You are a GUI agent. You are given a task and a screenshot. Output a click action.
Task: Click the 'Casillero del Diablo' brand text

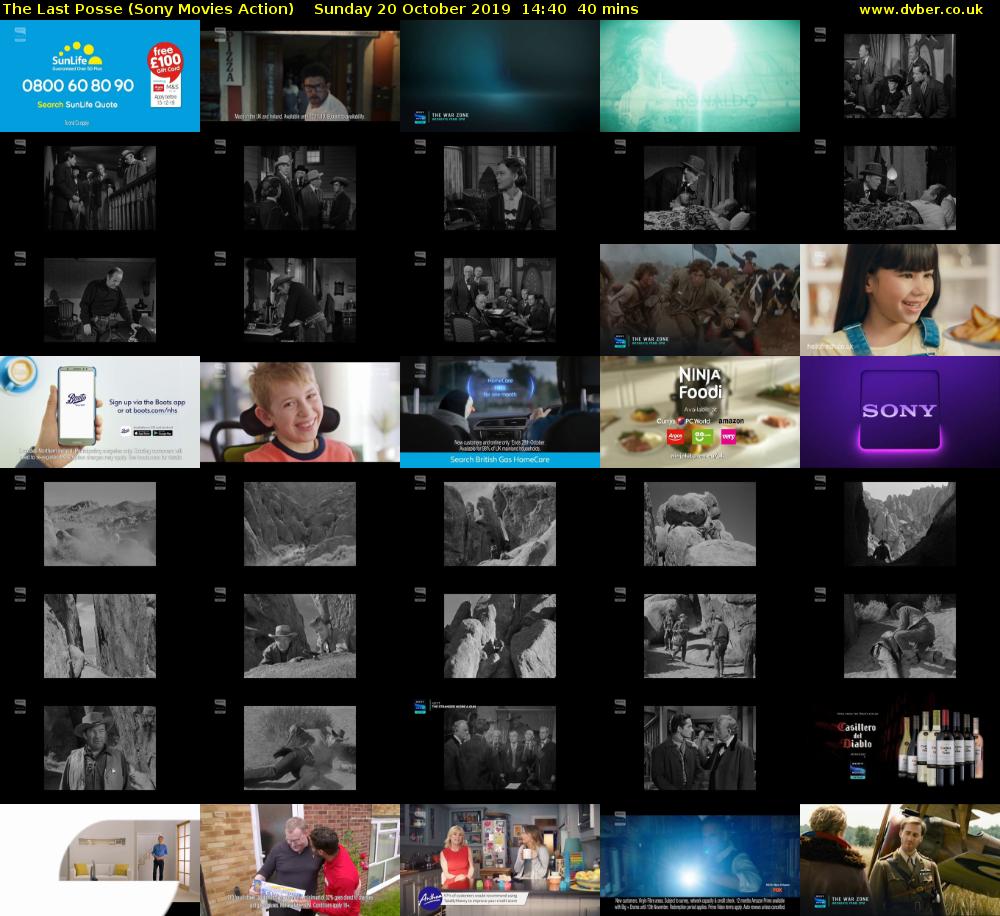tap(857, 735)
